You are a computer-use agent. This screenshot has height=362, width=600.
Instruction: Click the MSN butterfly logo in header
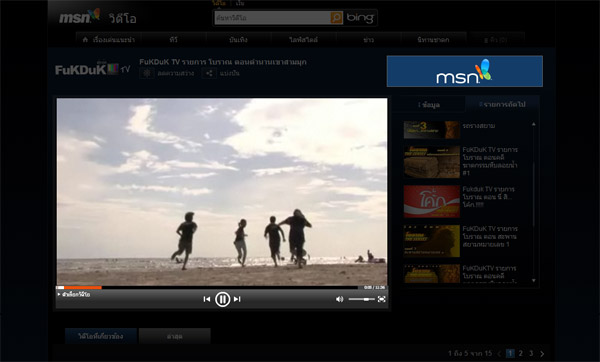click(79, 16)
